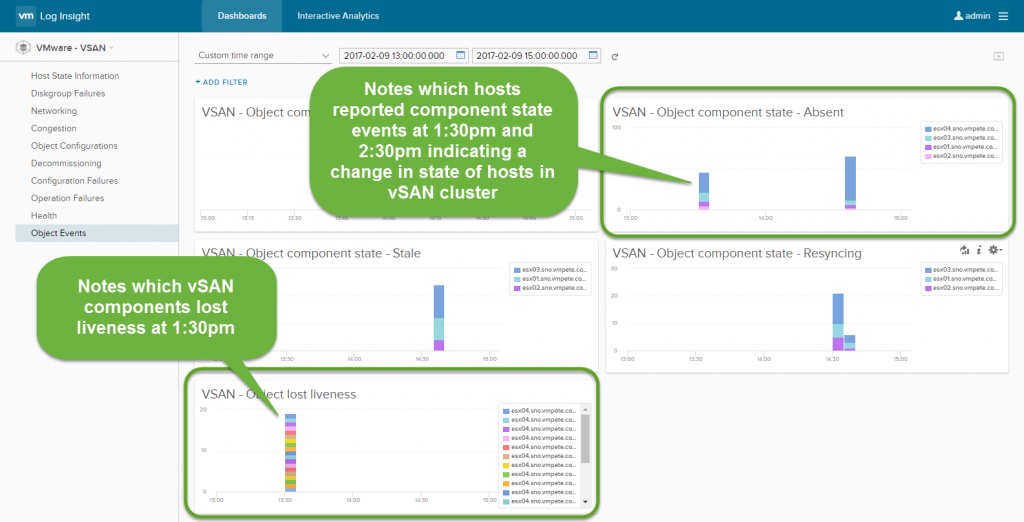
Task: Click the Object lost liveness widget title
Action: click(x=279, y=394)
